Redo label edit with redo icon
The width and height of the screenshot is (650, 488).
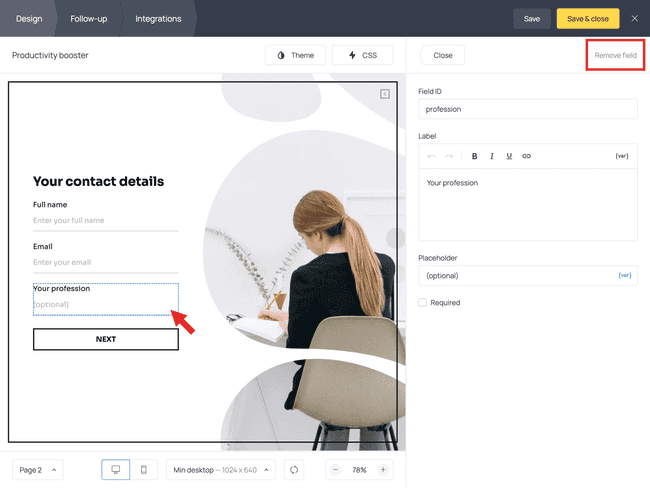[449, 156]
